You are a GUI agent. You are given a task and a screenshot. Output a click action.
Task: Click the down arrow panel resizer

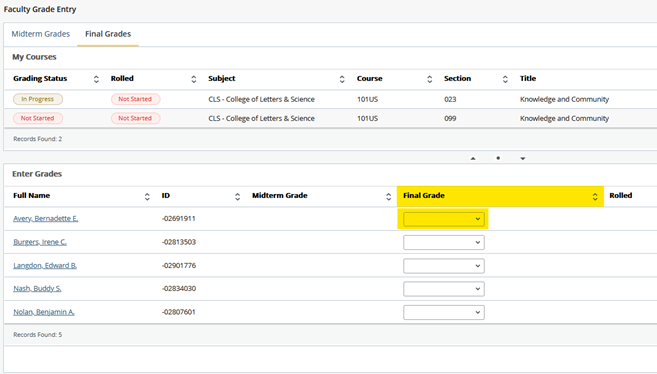523,158
